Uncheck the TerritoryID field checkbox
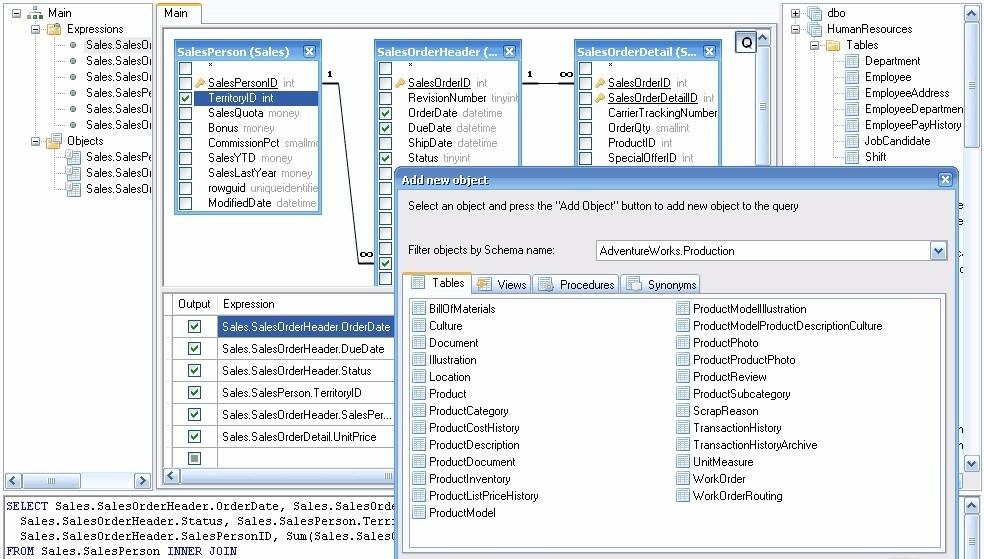 [186, 98]
